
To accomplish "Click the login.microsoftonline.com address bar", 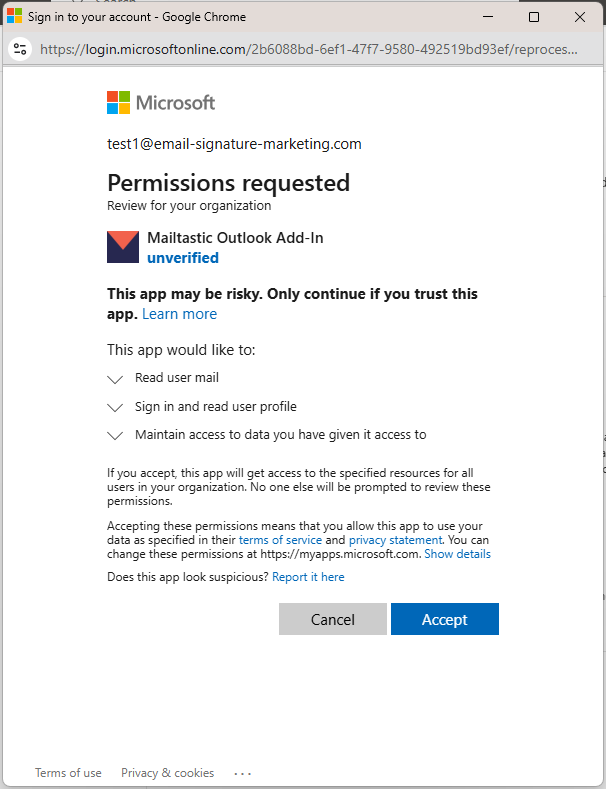I will point(308,49).
